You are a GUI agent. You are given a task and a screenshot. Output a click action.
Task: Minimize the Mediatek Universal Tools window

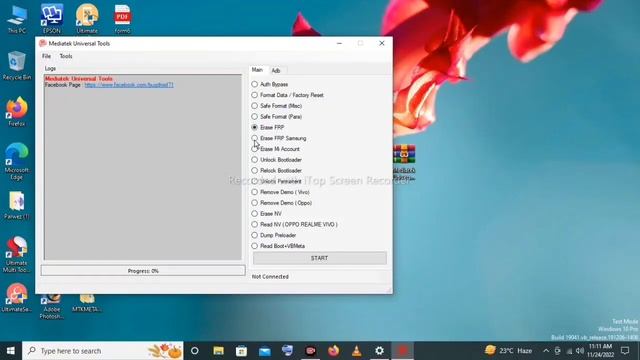pos(339,43)
